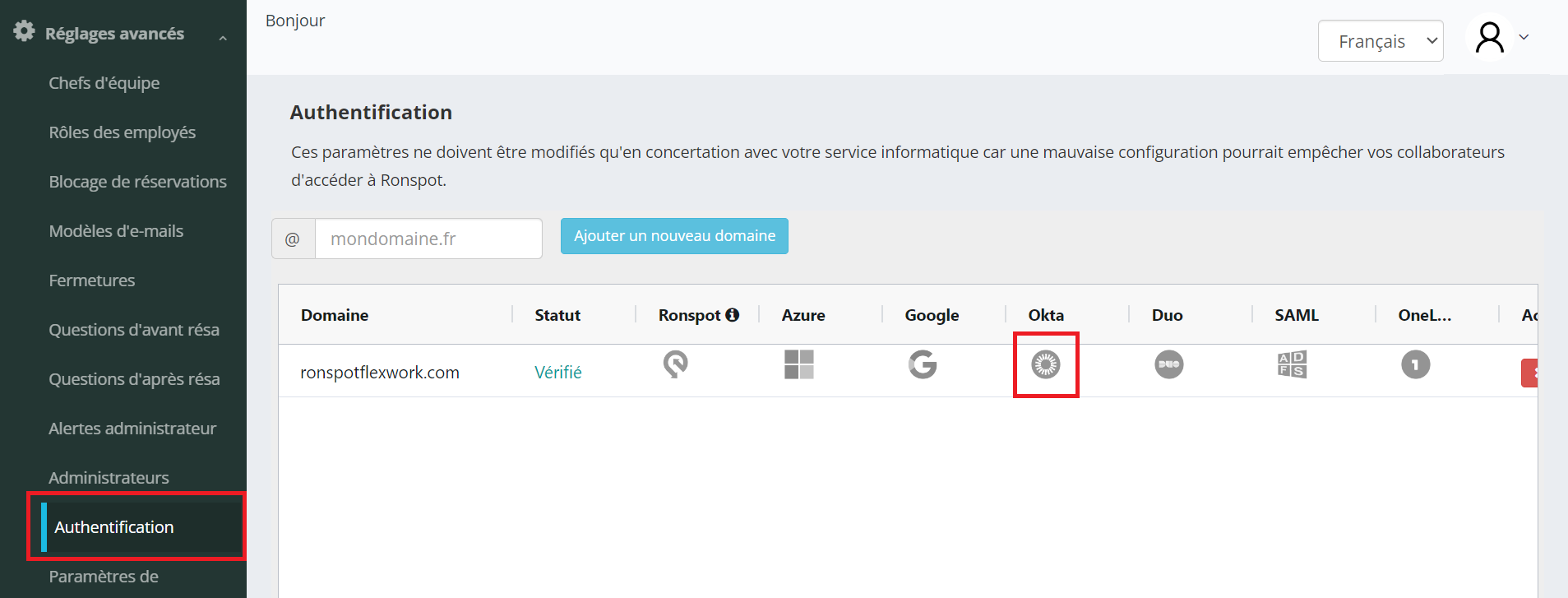Click the SAML ADFS icon
This screenshot has height=598, width=1568.
(x=1292, y=364)
